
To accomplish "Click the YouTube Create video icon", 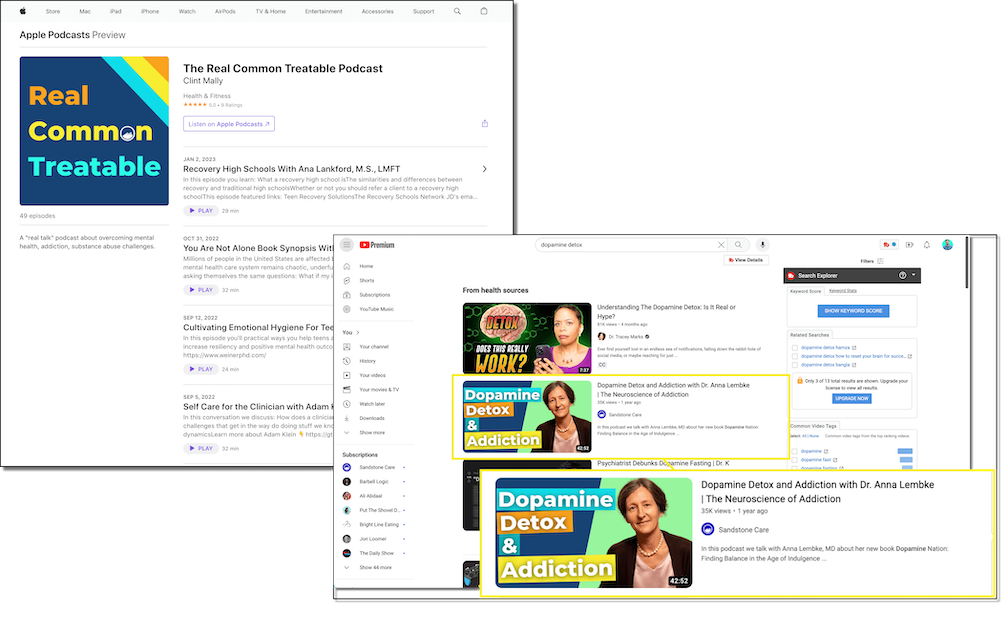I will (x=909, y=245).
